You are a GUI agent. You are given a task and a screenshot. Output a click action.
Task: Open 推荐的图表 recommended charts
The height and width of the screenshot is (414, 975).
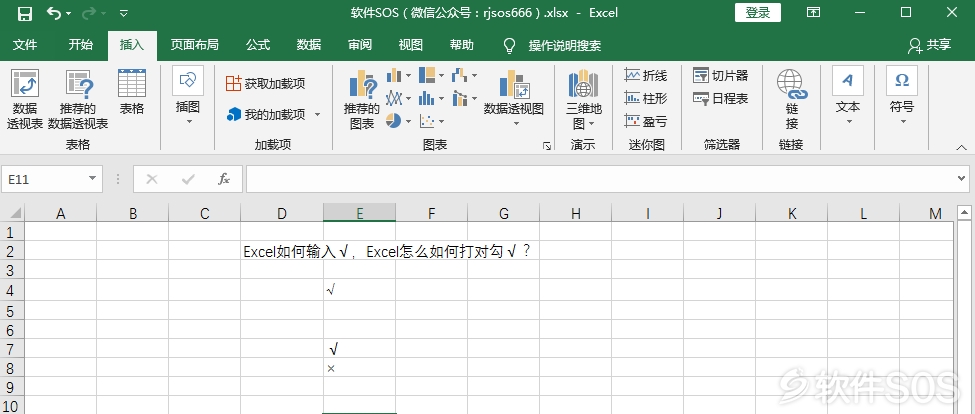click(x=362, y=99)
